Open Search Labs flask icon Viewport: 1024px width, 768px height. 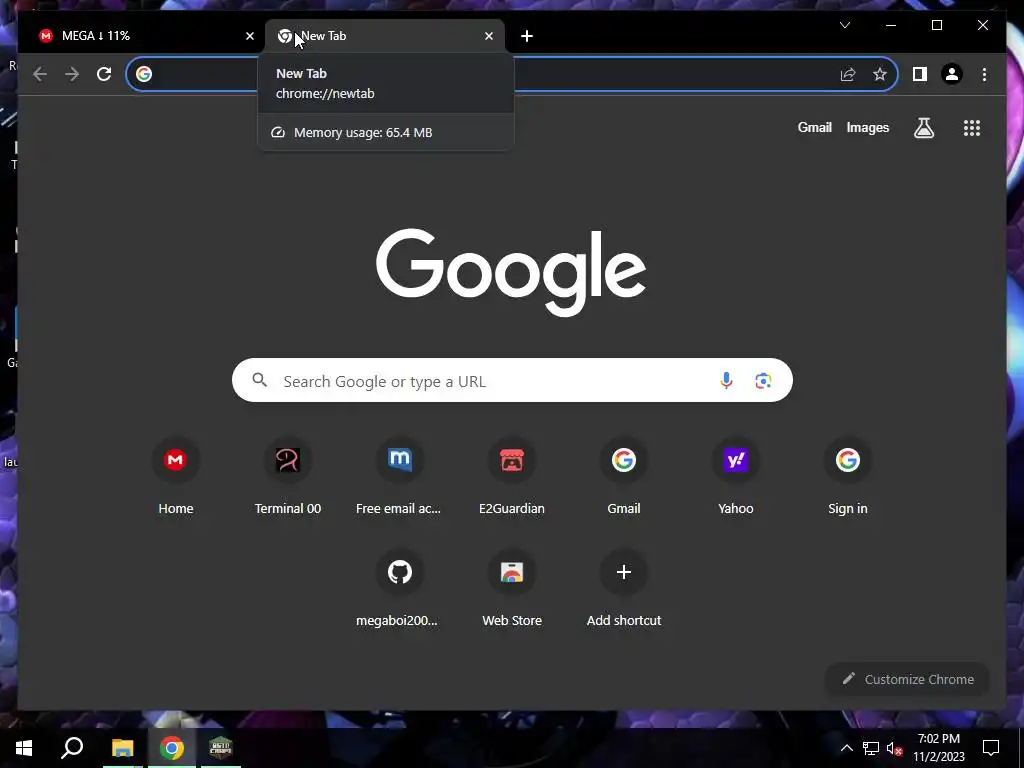pyautogui.click(x=923, y=128)
